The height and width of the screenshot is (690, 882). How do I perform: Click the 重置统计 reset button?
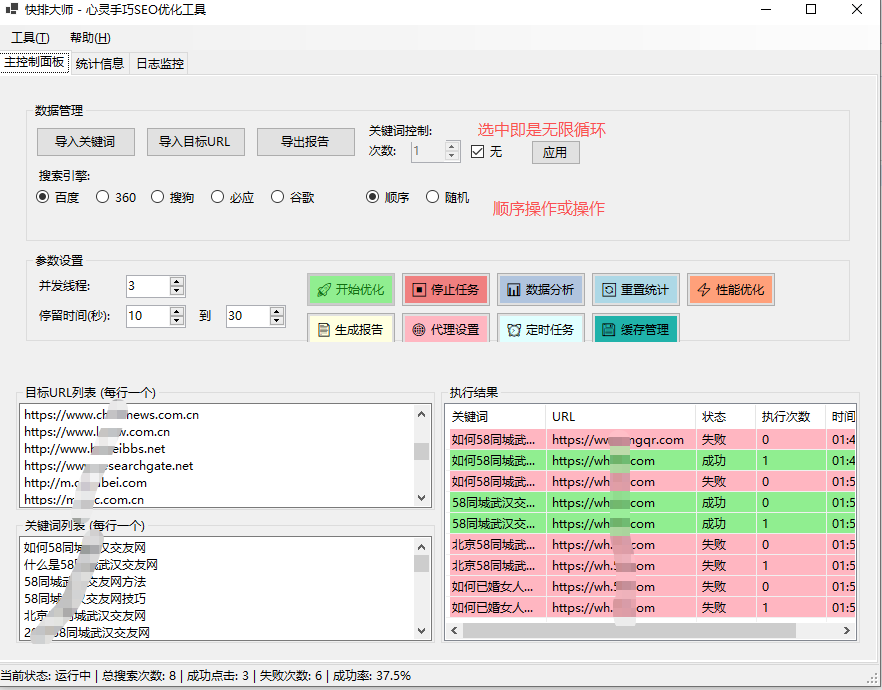click(635, 290)
